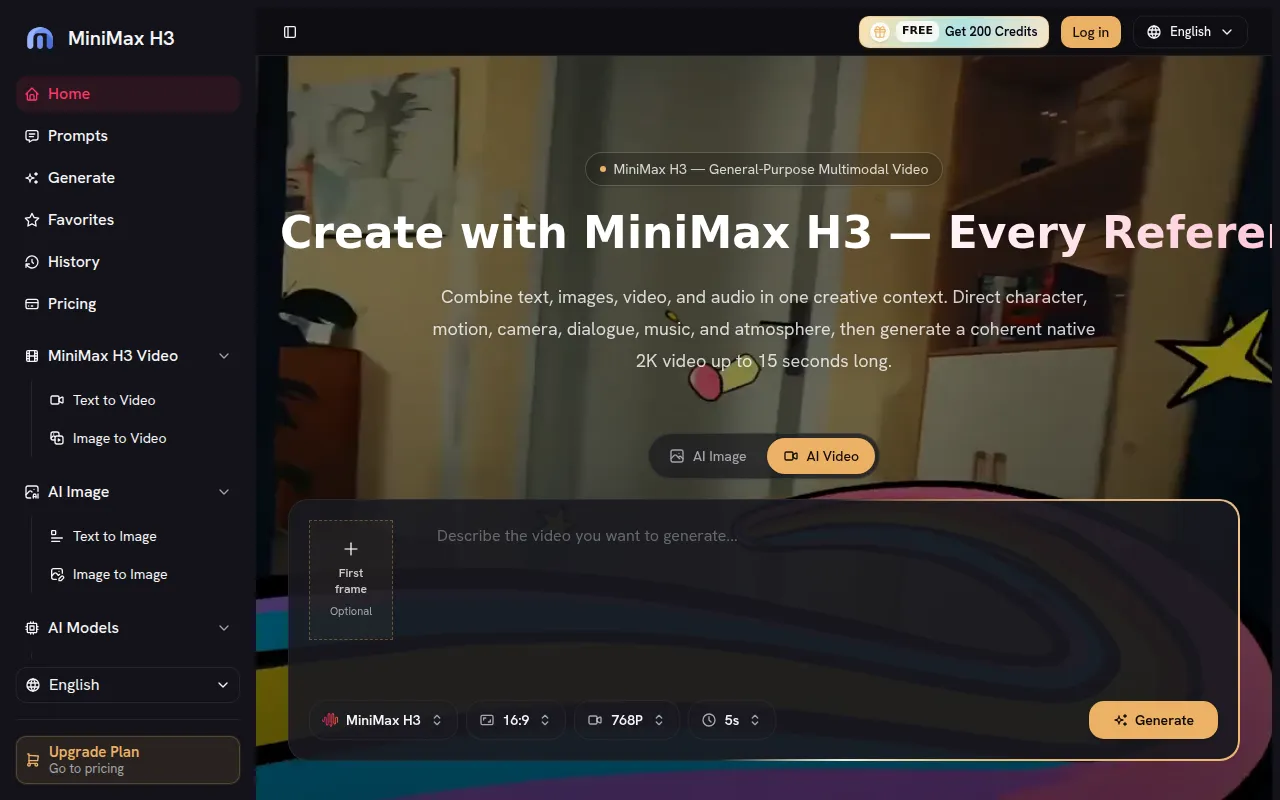Click the Image to Video icon

click(x=57, y=438)
